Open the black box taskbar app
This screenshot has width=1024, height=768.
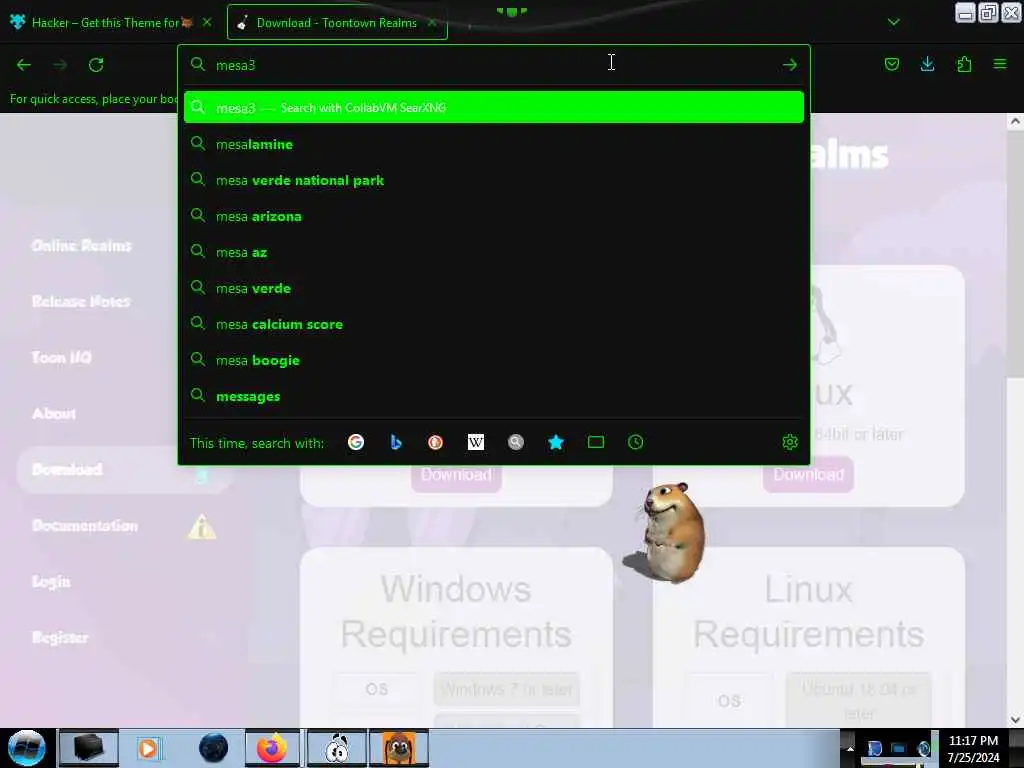pos(89,748)
